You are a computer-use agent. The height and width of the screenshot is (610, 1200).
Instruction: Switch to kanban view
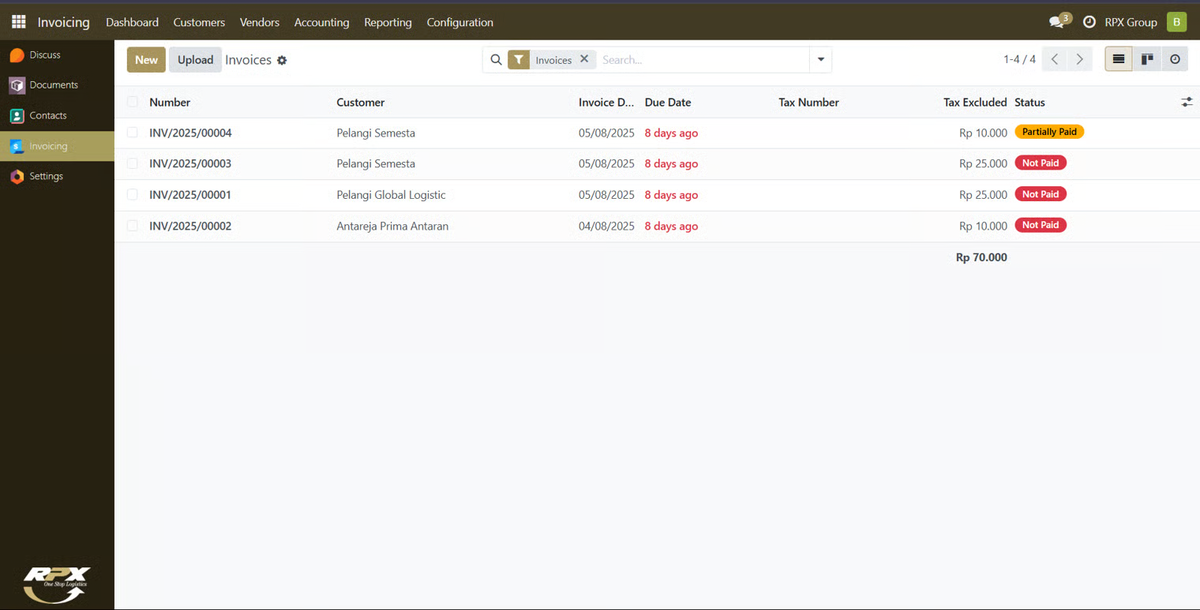(x=1147, y=60)
